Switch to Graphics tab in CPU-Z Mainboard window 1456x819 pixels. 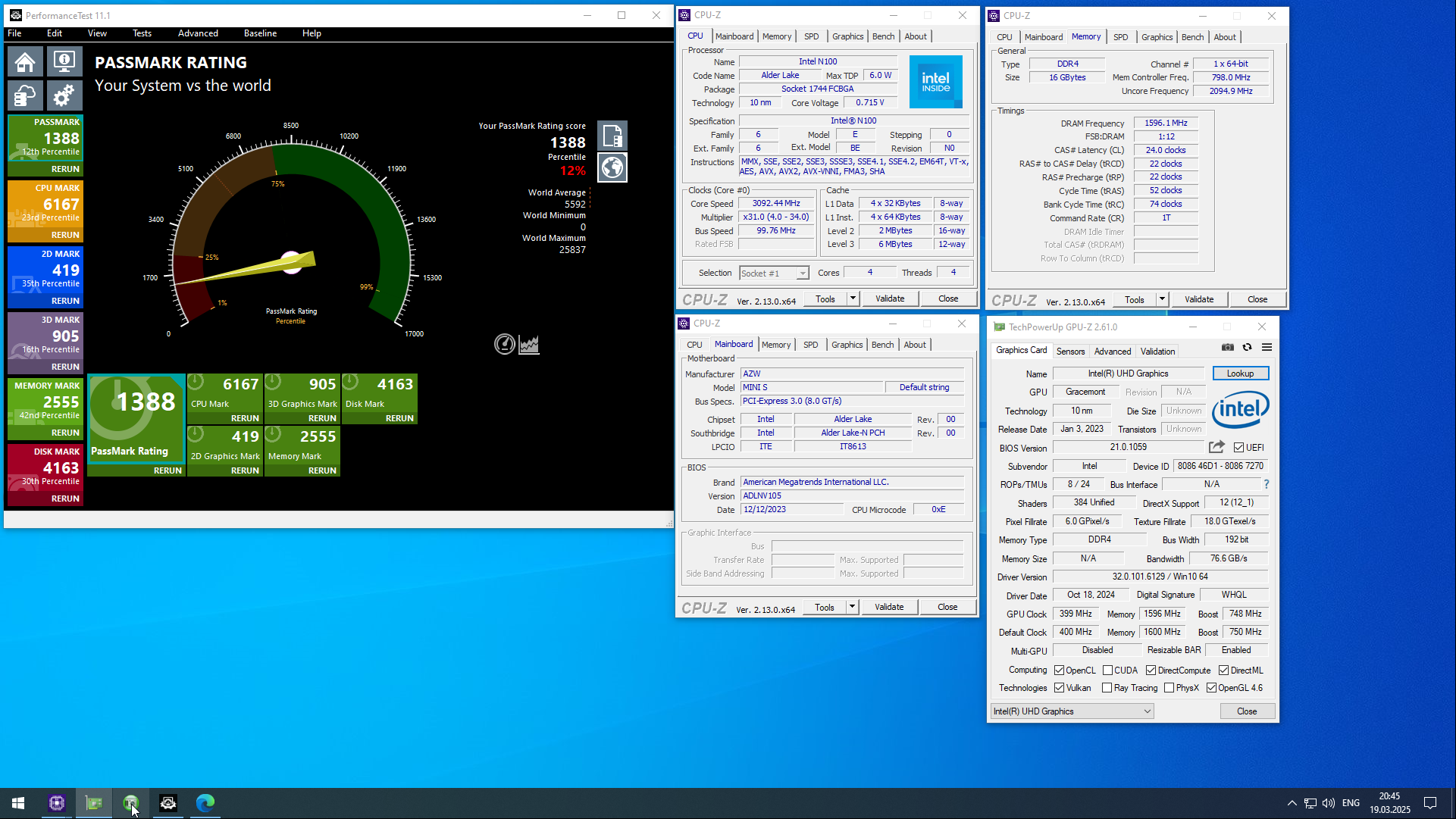[847, 345]
